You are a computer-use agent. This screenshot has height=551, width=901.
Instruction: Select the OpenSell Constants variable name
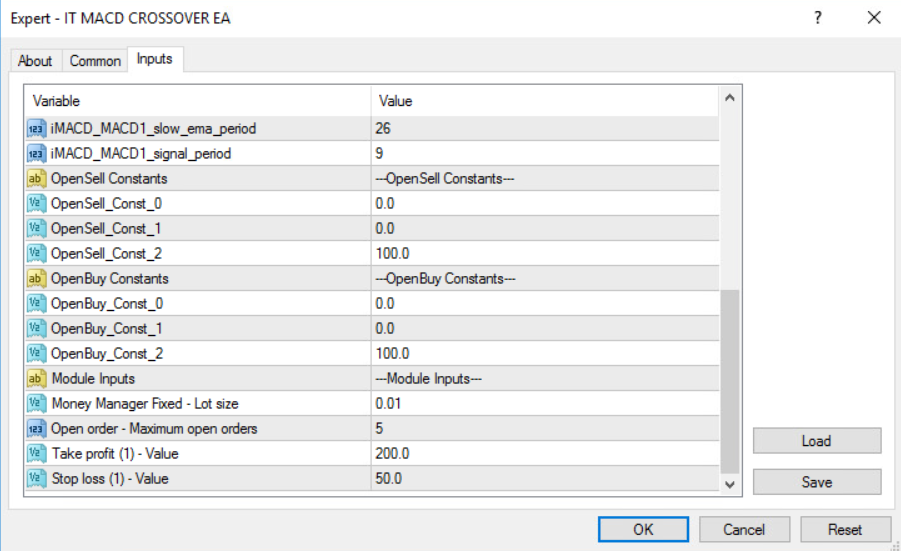[x=109, y=179]
